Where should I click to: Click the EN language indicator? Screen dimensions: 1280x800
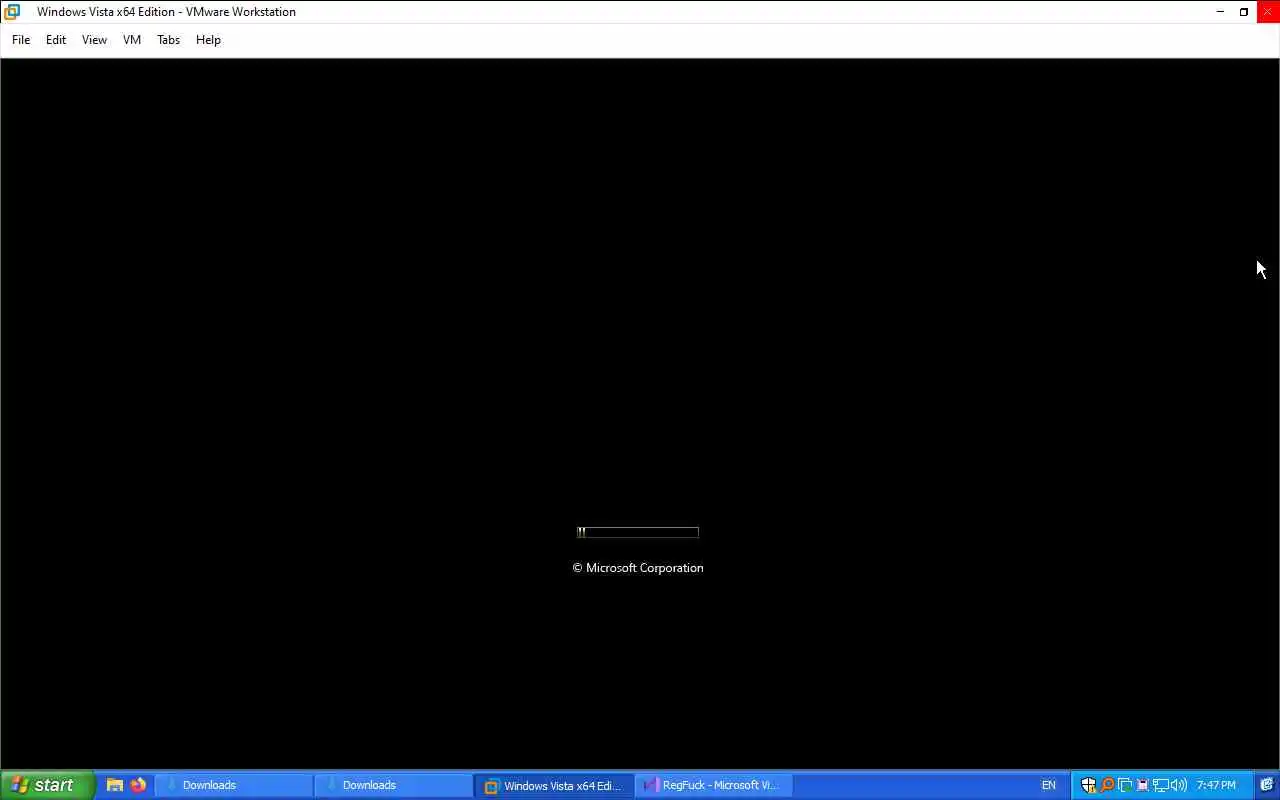click(x=1048, y=786)
